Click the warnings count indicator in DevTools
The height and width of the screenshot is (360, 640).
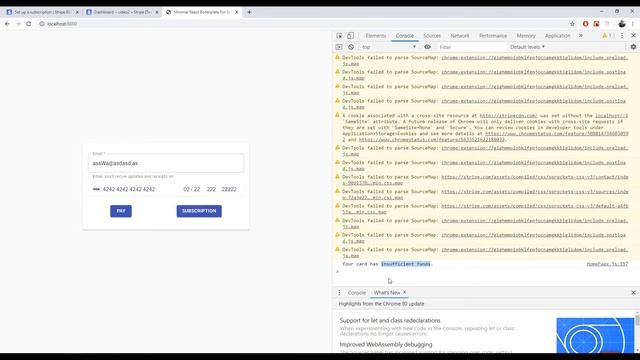607,36
